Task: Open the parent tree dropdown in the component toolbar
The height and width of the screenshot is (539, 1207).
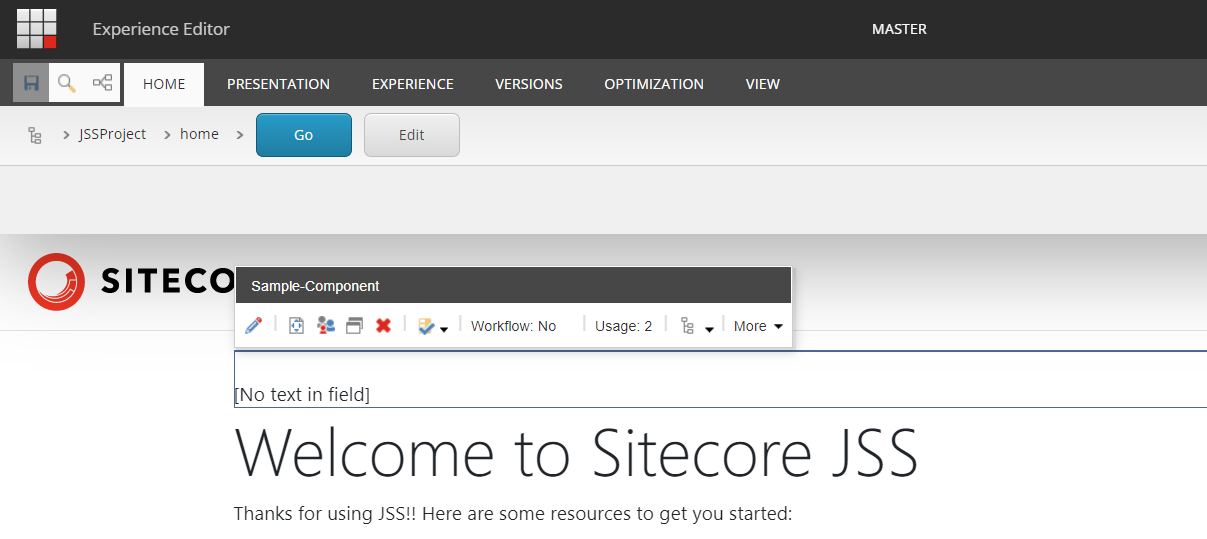Action: [696, 326]
